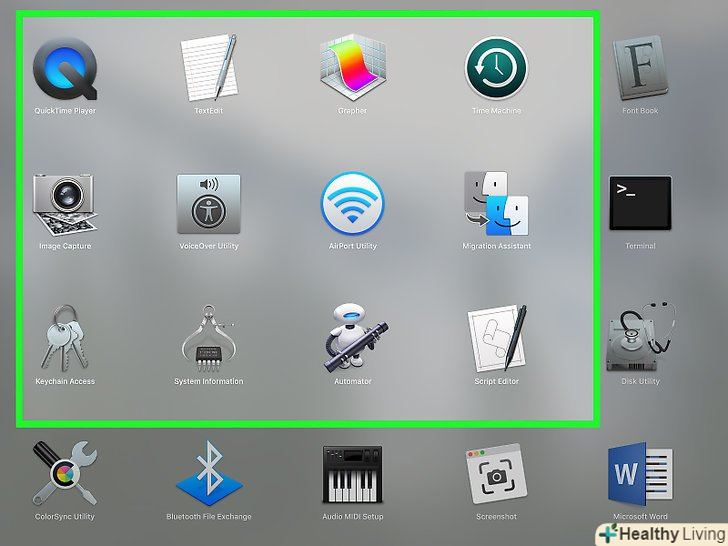728x546 pixels.
Task: Open Migration Assistant icon
Action: (x=496, y=203)
